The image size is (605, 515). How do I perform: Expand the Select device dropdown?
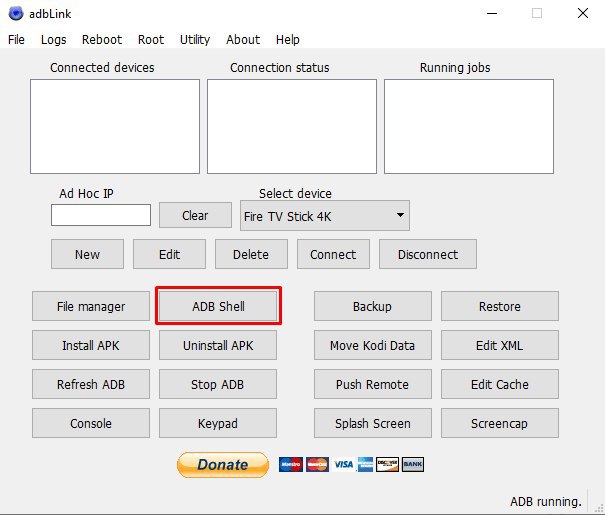tap(325, 216)
